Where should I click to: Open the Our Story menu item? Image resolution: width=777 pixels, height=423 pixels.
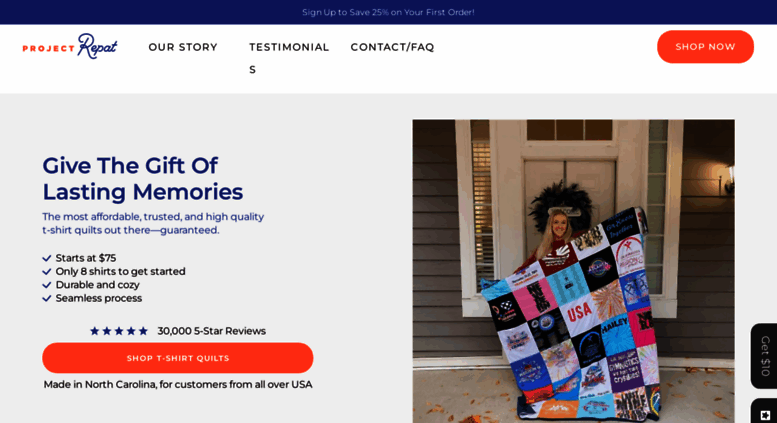coord(183,47)
